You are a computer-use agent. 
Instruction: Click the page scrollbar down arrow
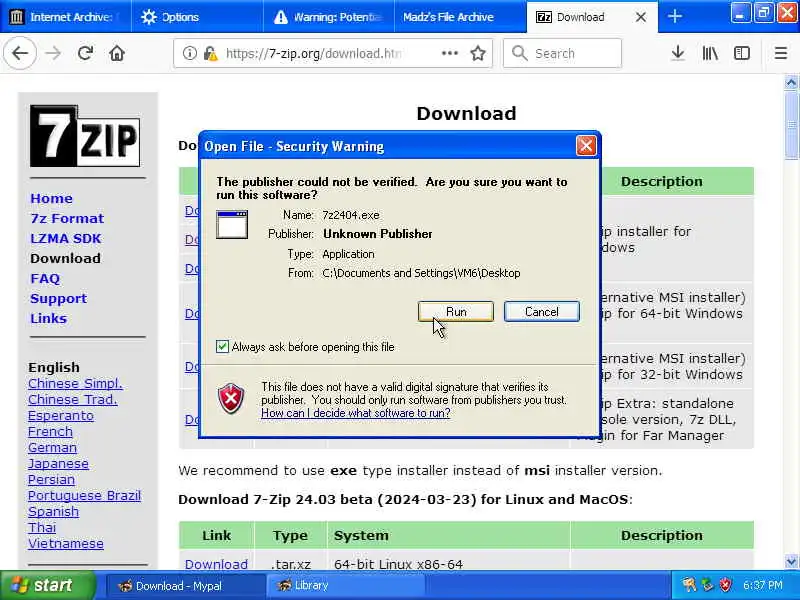(x=791, y=562)
